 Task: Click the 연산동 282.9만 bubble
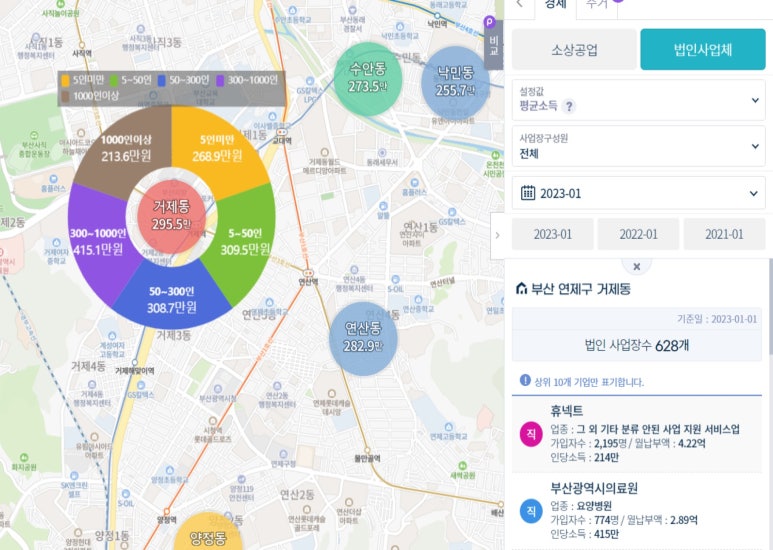point(363,338)
